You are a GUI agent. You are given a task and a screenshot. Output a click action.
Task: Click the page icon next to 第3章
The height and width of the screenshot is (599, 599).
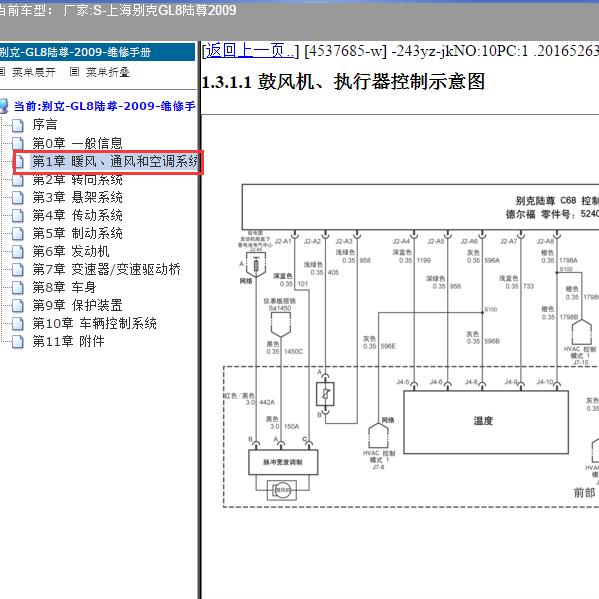[x=18, y=198]
